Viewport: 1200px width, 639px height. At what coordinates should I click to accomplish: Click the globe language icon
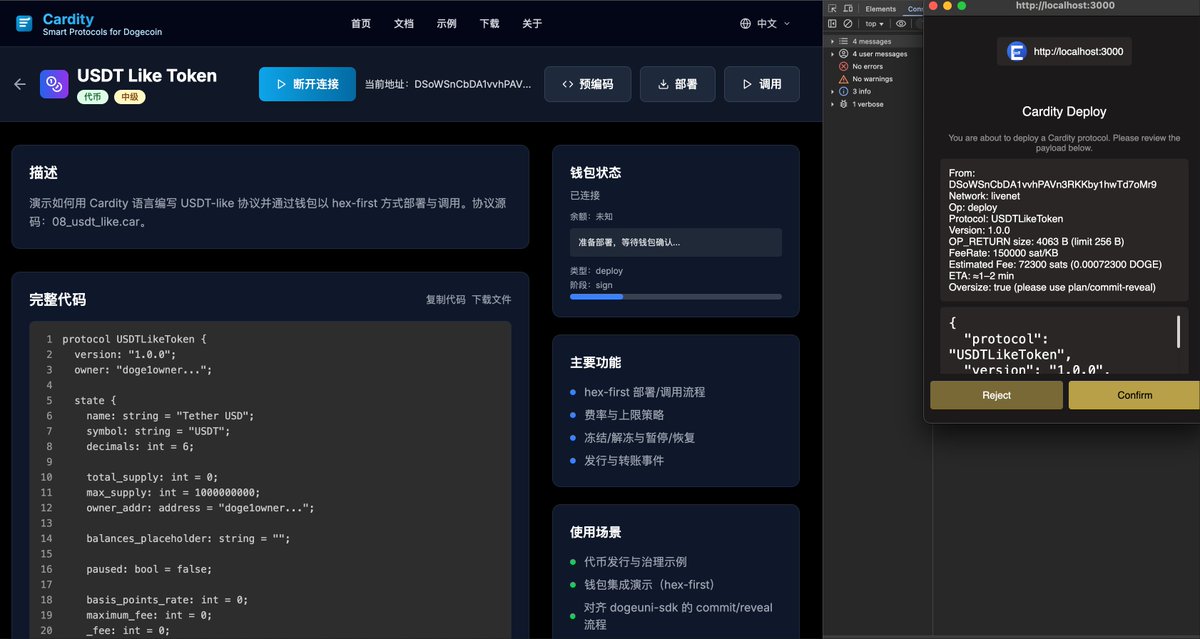[x=745, y=23]
